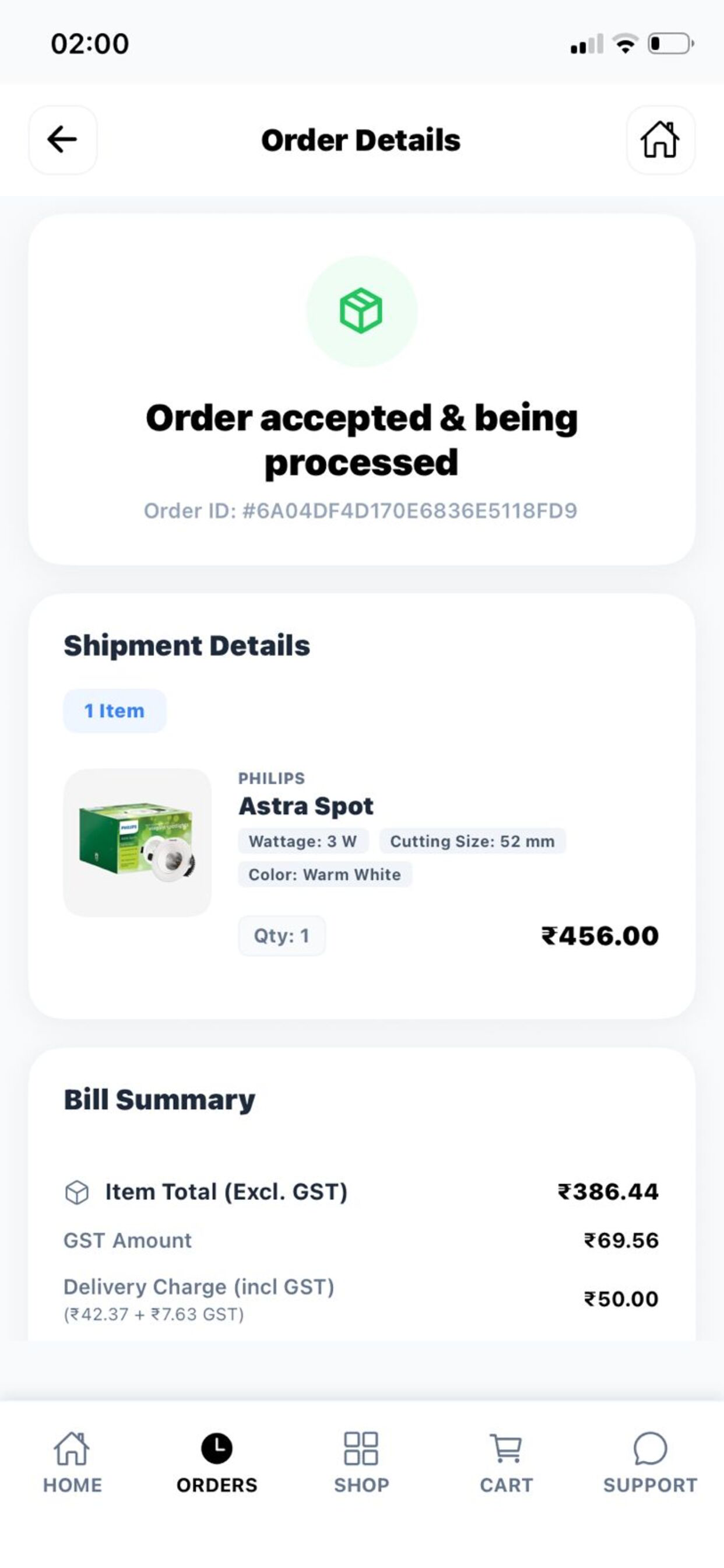Tap the box icon beside Item Total
This screenshot has width=724, height=1568.
77,1192
